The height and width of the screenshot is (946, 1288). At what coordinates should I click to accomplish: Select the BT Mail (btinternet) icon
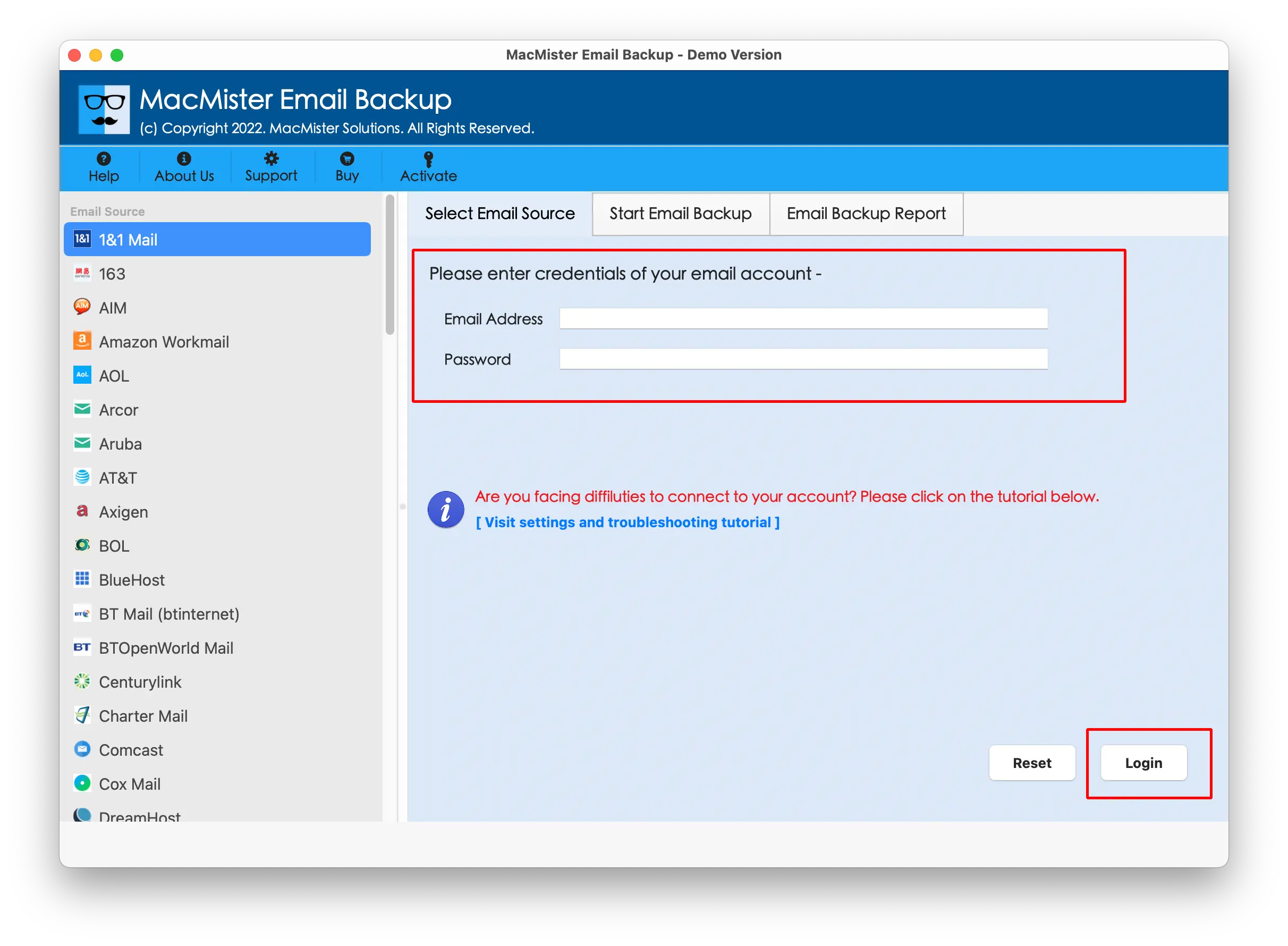tap(82, 613)
